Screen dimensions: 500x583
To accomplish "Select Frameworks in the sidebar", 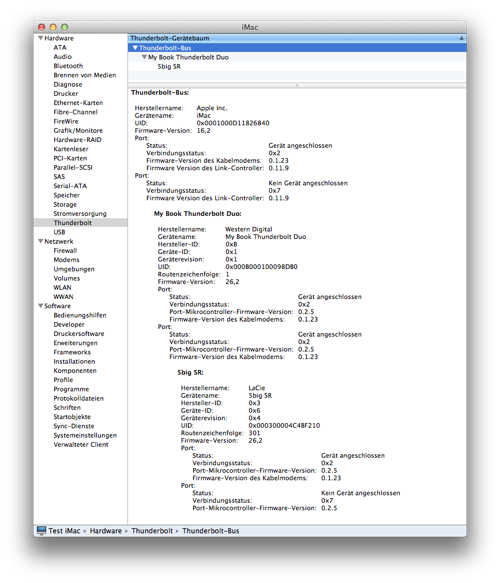I will tap(72, 352).
